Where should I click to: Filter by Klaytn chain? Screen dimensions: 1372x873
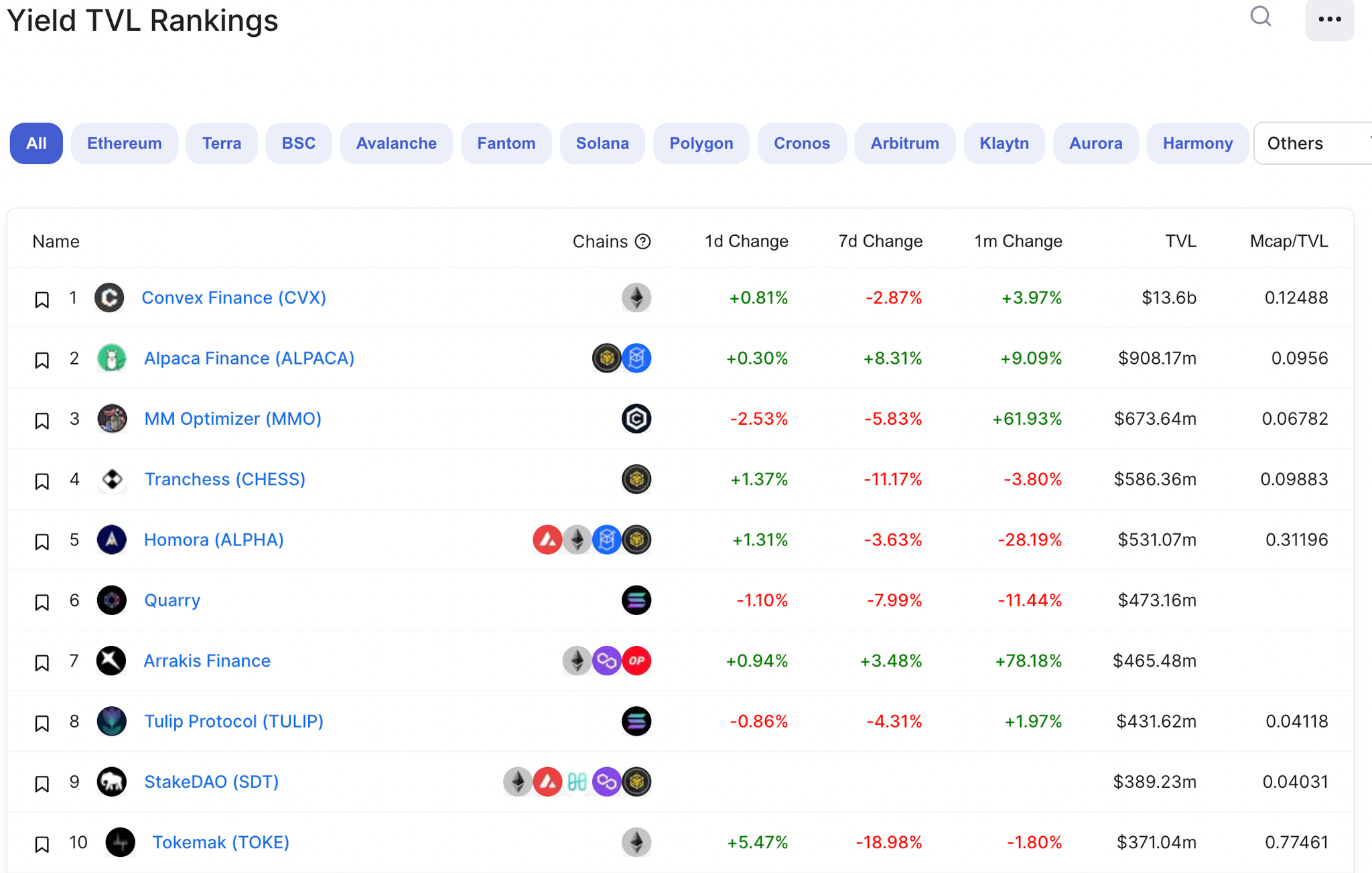tap(1004, 143)
